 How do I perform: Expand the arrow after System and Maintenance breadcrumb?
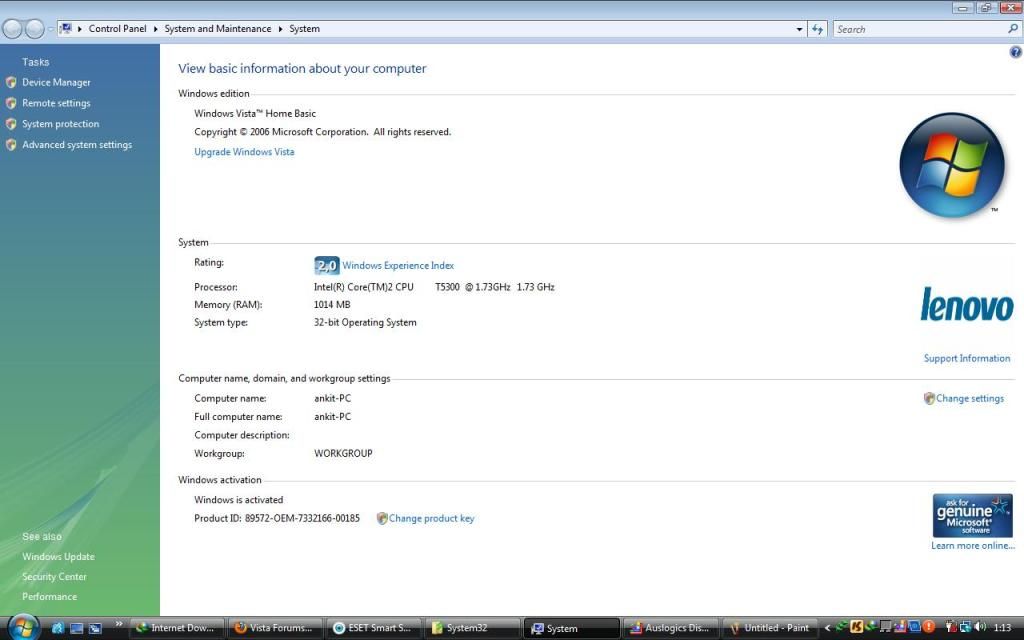tap(280, 29)
